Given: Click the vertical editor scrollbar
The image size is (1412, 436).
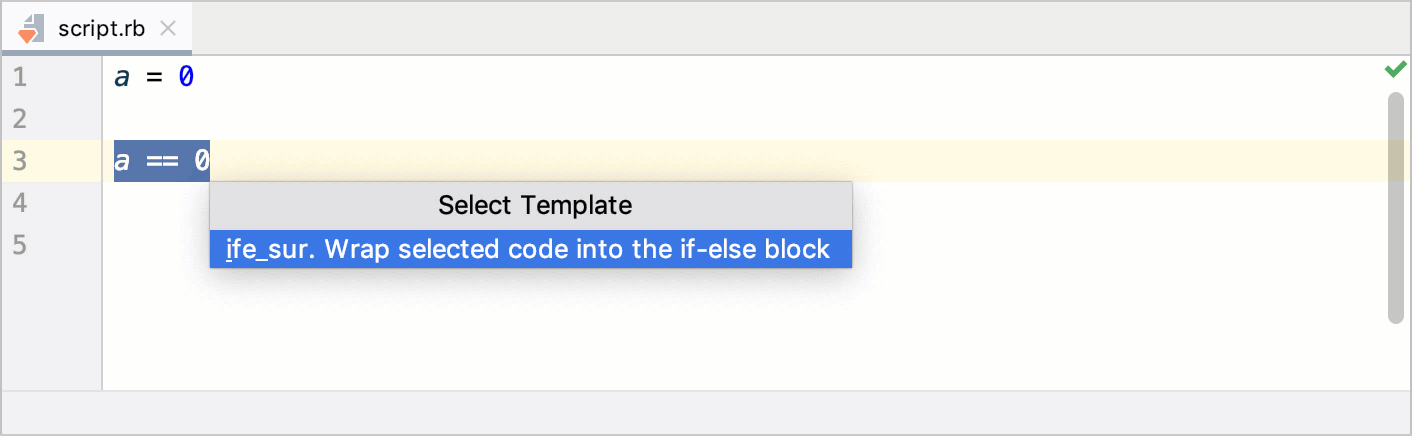Looking at the screenshot, I should tap(1395, 208).
